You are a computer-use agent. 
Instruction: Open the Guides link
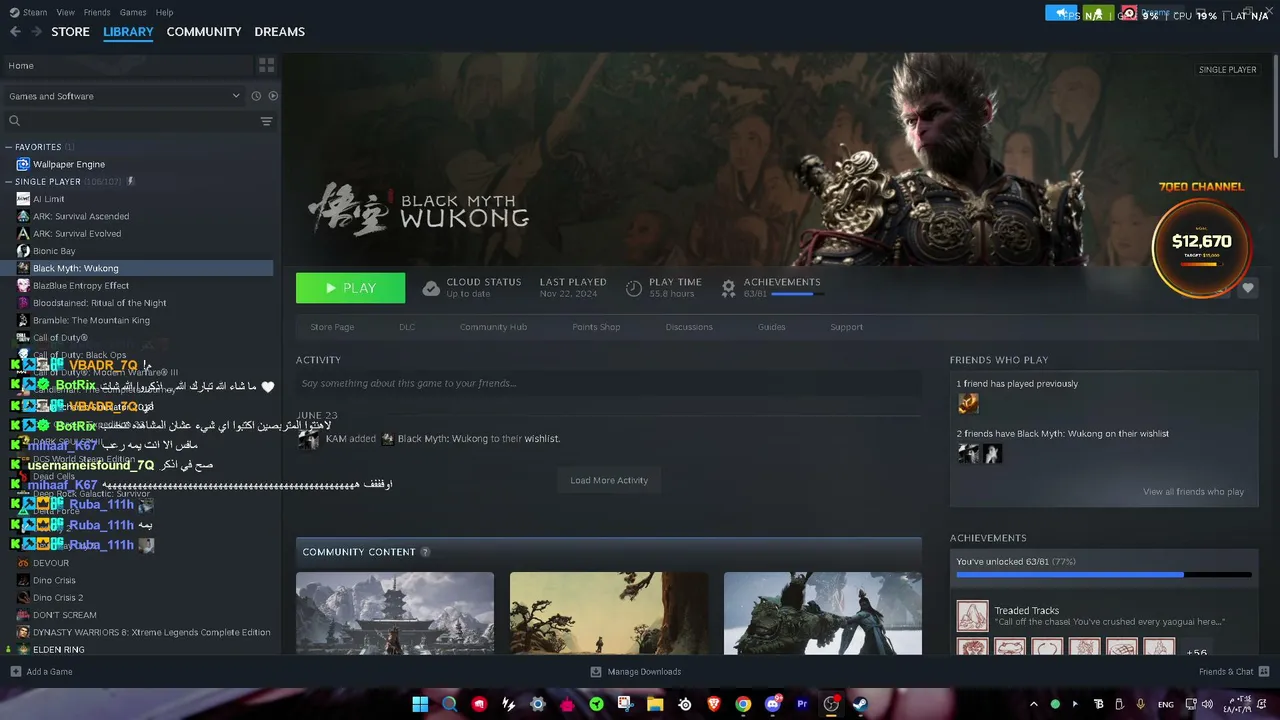771,327
